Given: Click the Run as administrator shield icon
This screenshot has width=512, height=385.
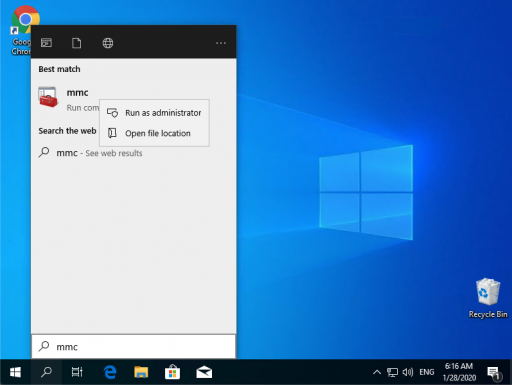Looking at the screenshot, I should click(x=112, y=113).
